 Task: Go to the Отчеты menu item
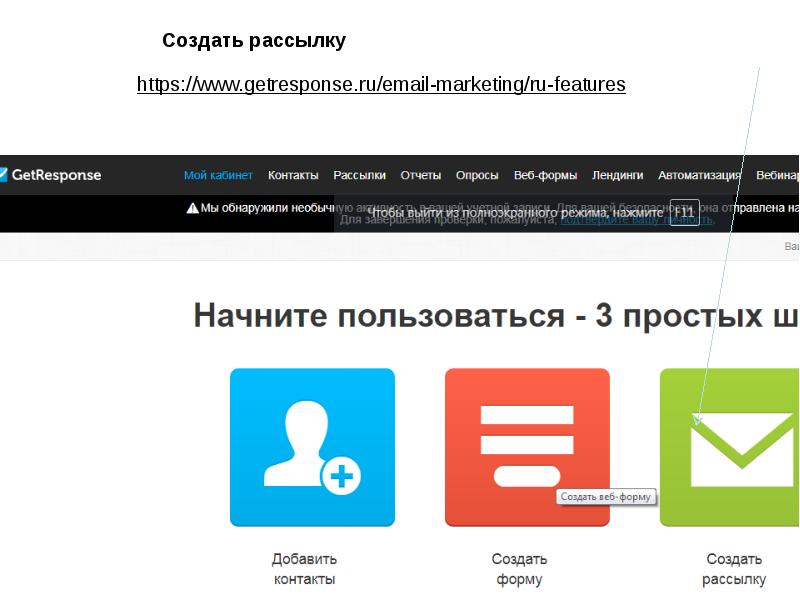420,175
